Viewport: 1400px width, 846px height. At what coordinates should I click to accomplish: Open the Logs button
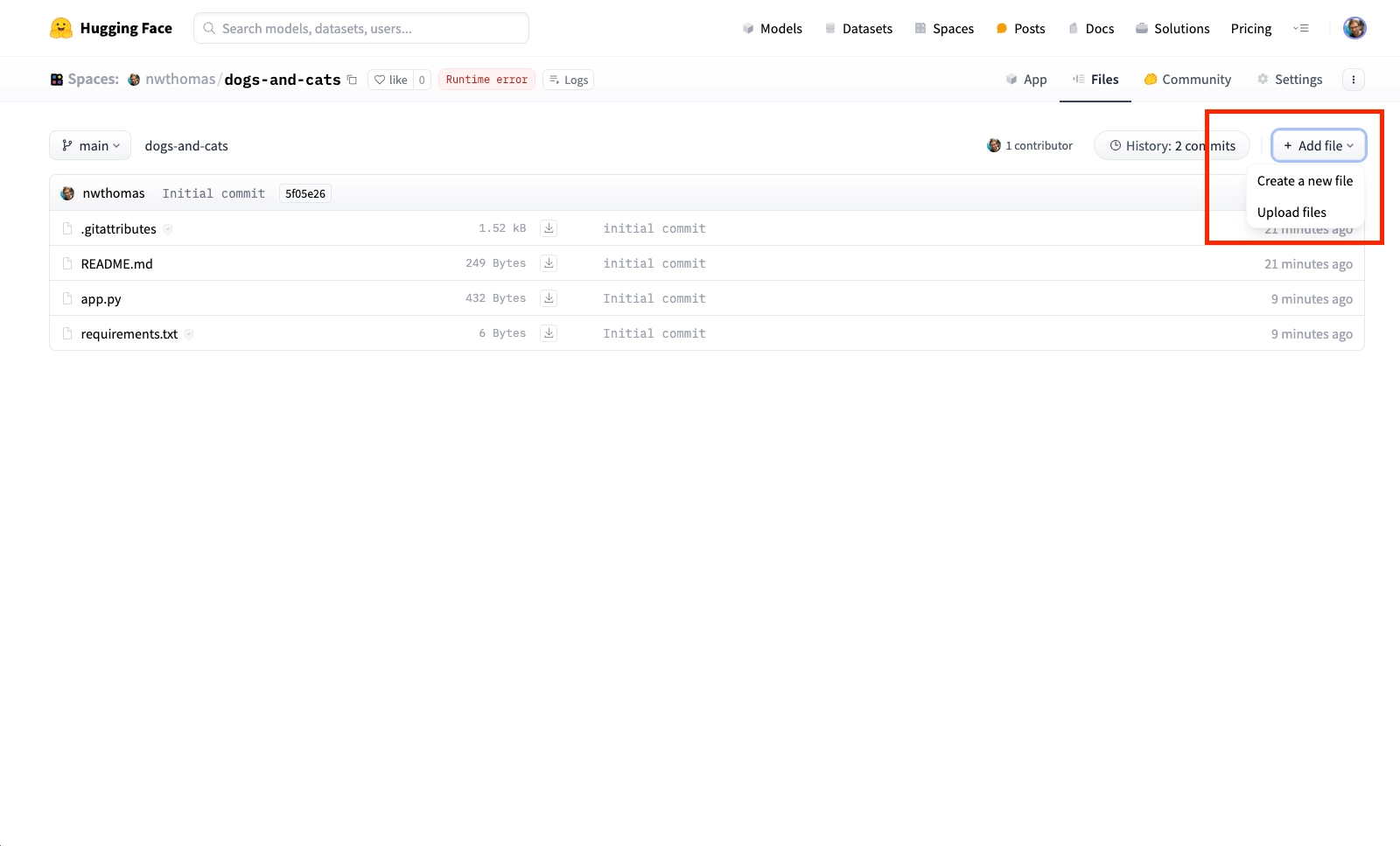568,80
